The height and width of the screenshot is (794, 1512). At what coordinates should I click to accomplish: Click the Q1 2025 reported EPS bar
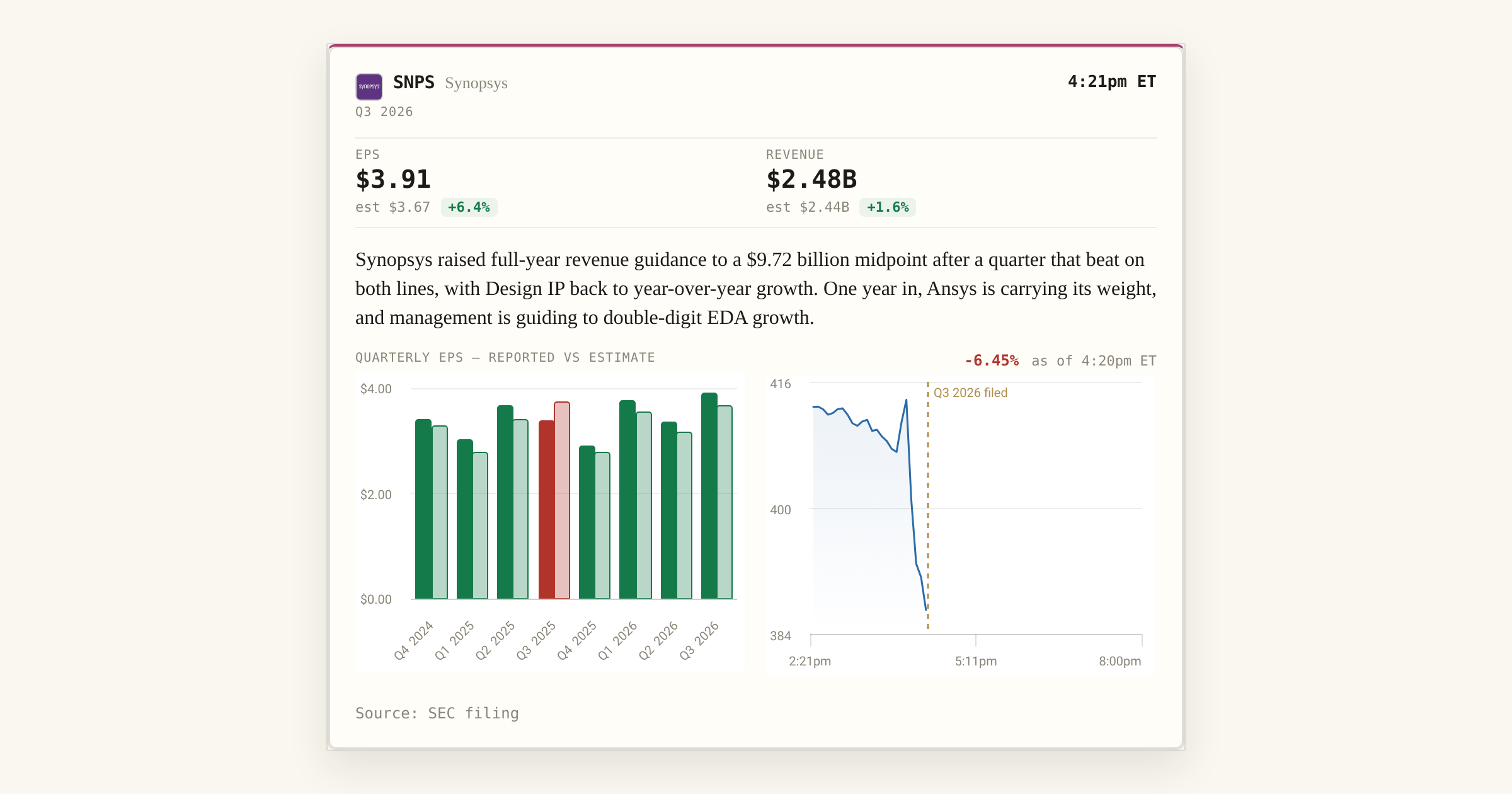pos(465,519)
